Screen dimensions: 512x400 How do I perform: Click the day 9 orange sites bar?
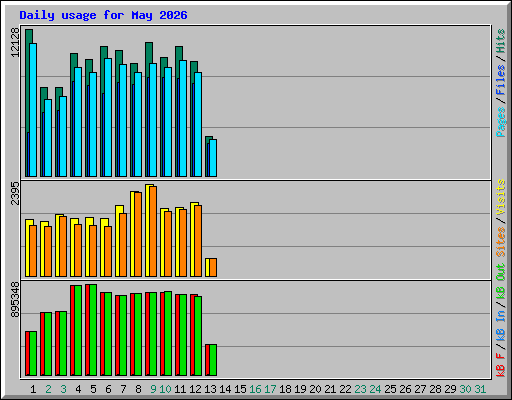click(153, 231)
